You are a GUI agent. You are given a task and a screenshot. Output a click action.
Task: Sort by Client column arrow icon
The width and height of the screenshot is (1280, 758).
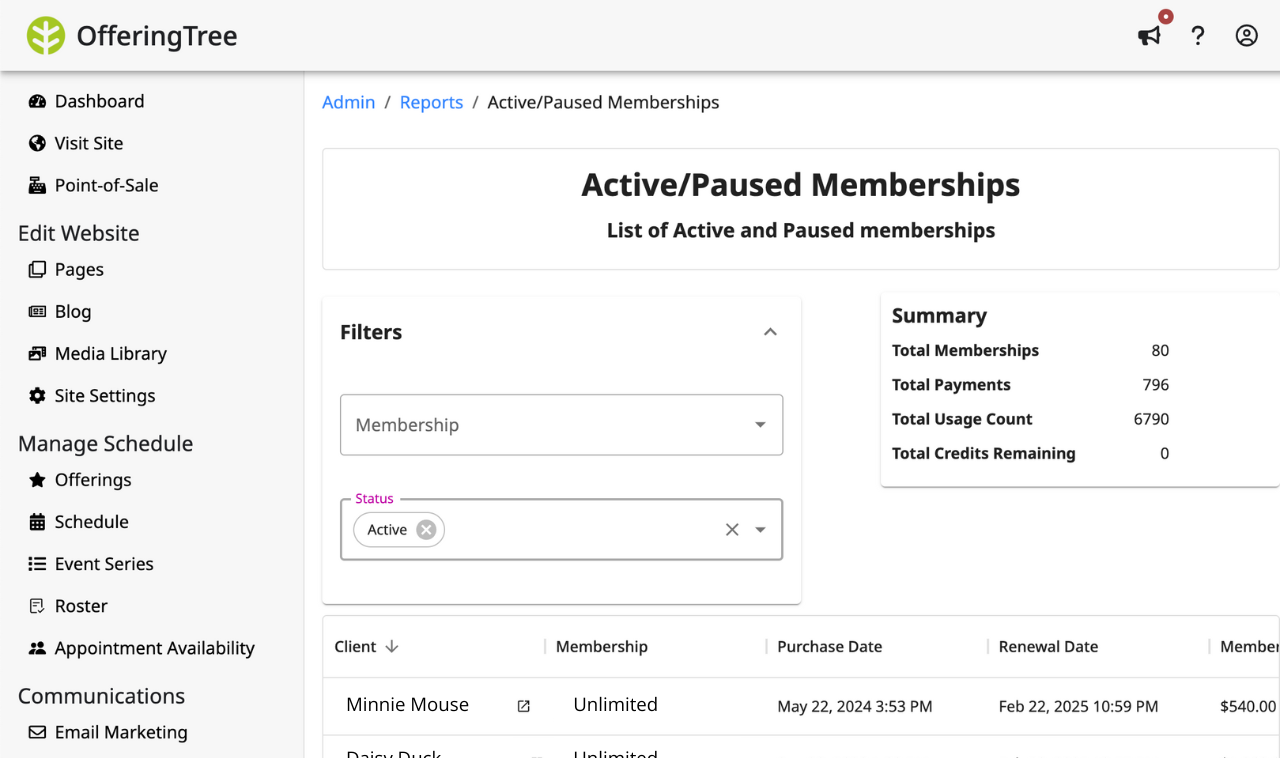click(392, 647)
